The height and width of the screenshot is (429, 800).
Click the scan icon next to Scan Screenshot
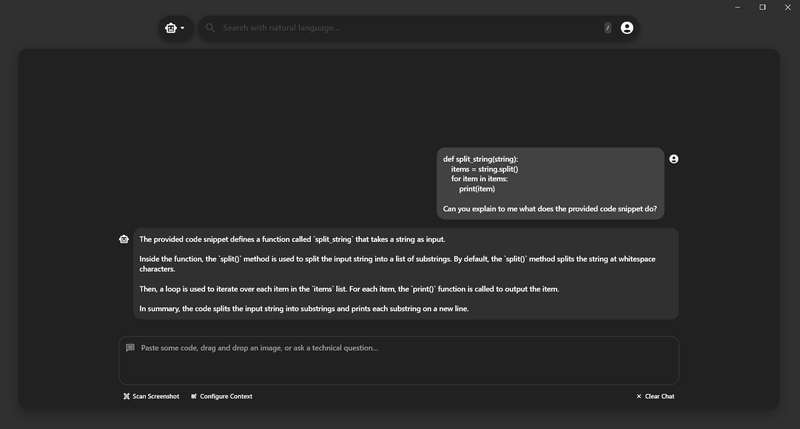[x=126, y=396]
